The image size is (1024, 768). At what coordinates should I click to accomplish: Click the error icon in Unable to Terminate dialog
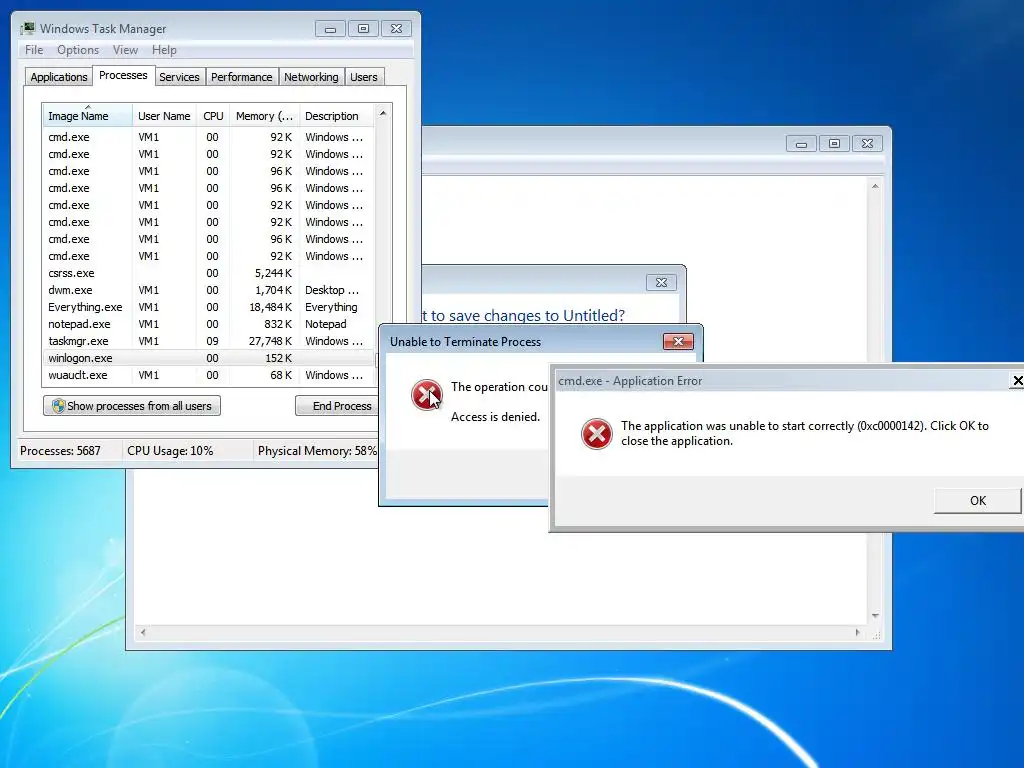426,394
